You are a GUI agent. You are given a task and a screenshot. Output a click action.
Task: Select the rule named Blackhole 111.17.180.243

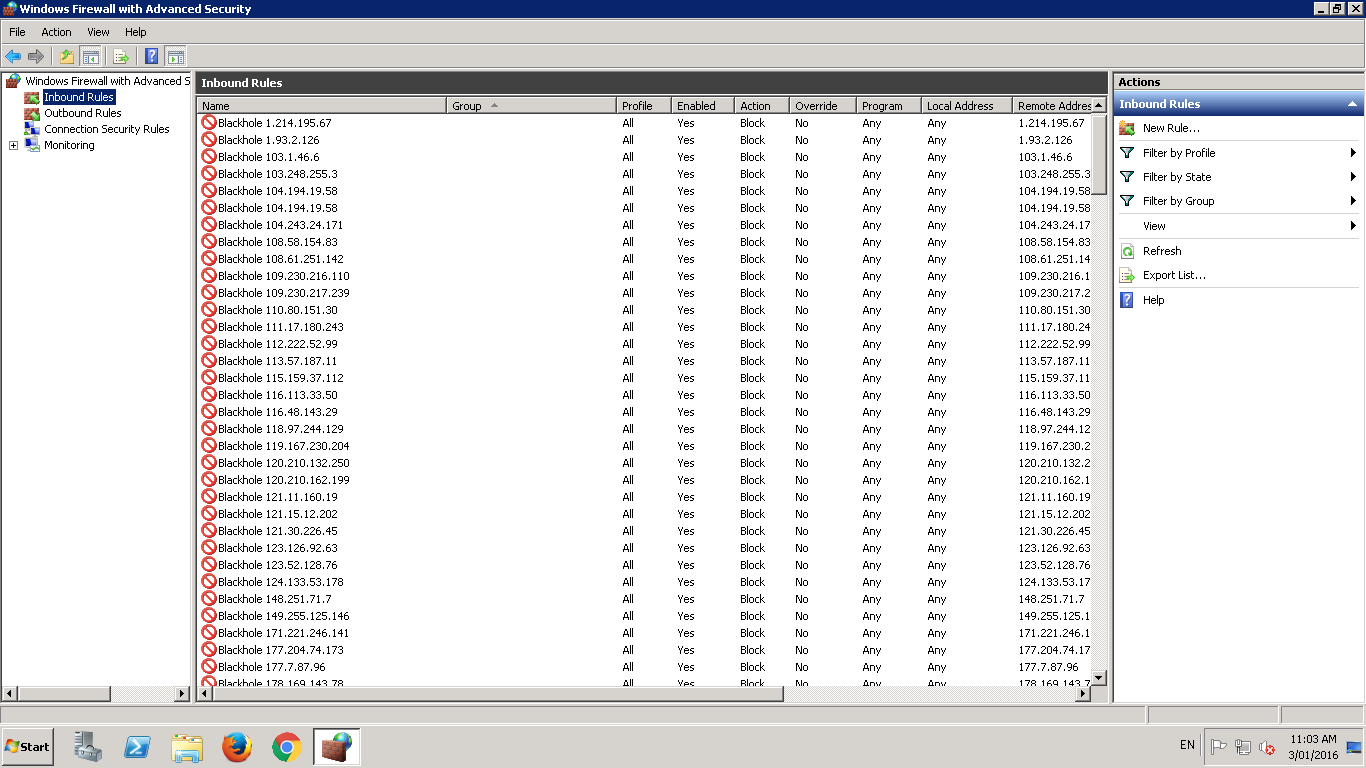(281, 327)
